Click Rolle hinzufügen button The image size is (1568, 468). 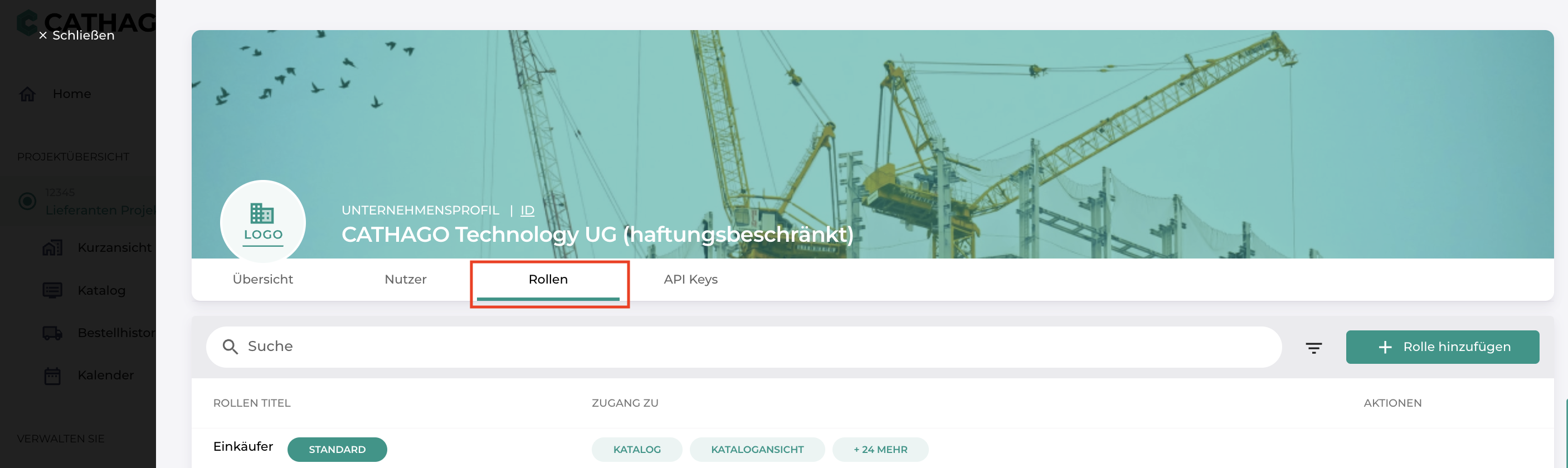click(x=1443, y=347)
